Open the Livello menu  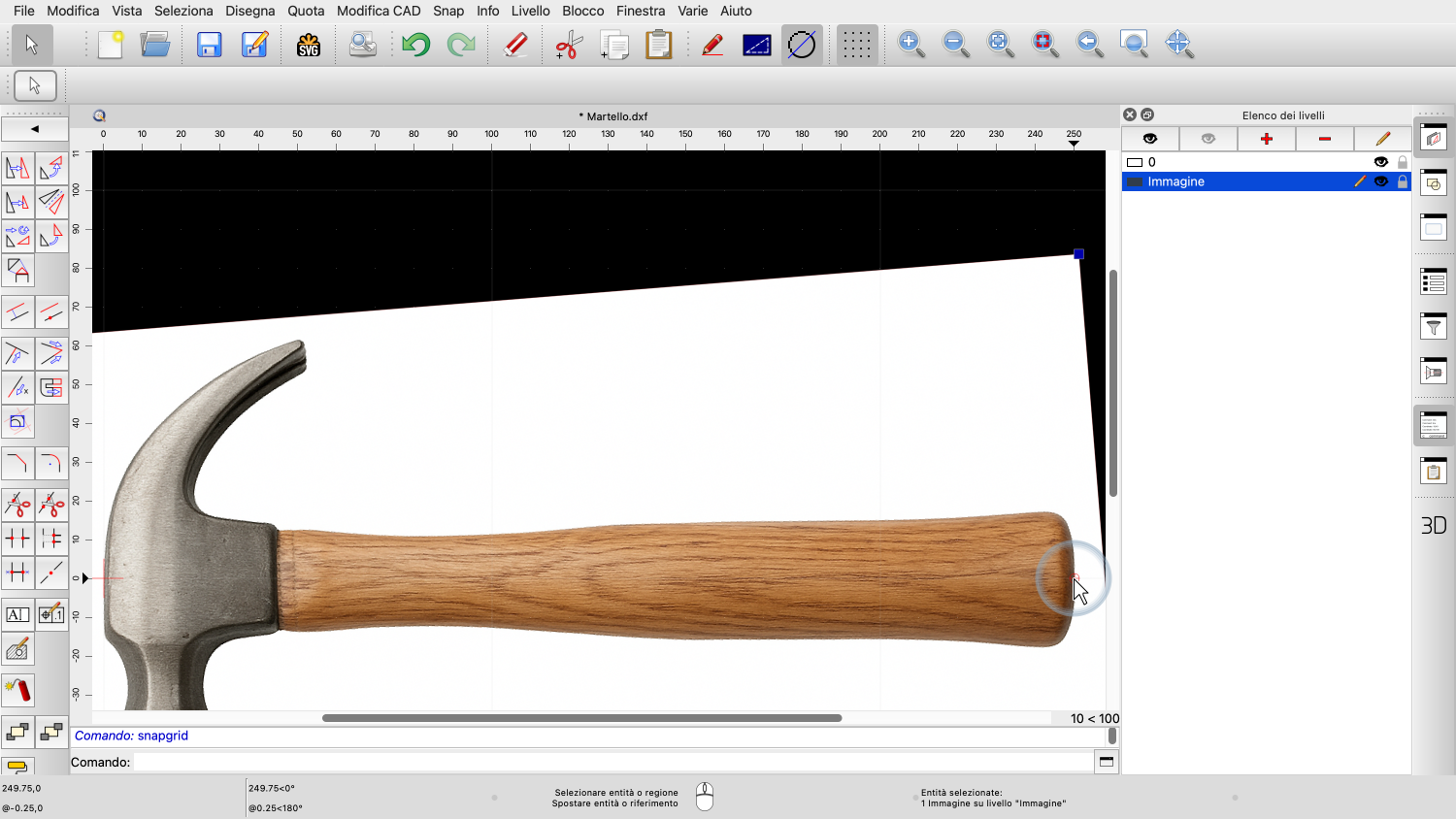click(530, 11)
